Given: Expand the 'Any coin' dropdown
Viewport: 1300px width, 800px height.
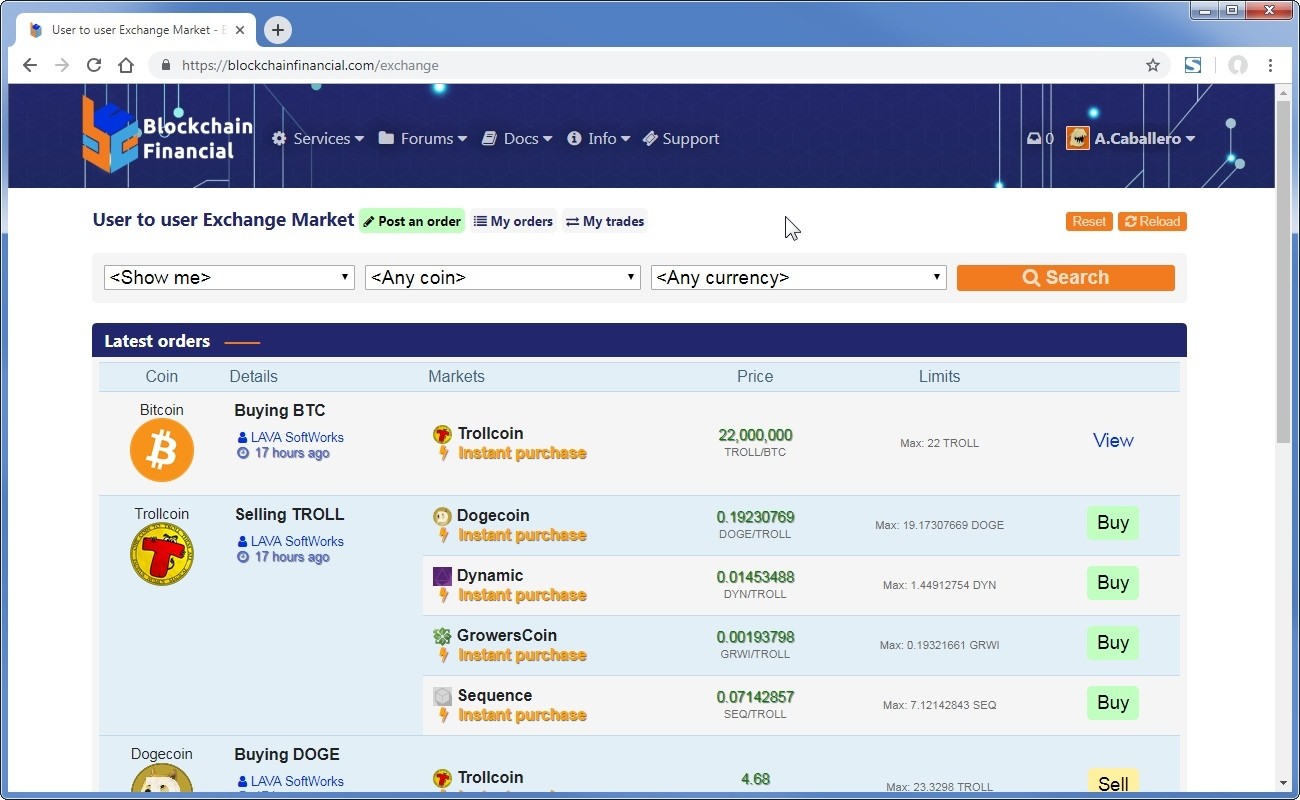Looking at the screenshot, I should [x=502, y=278].
